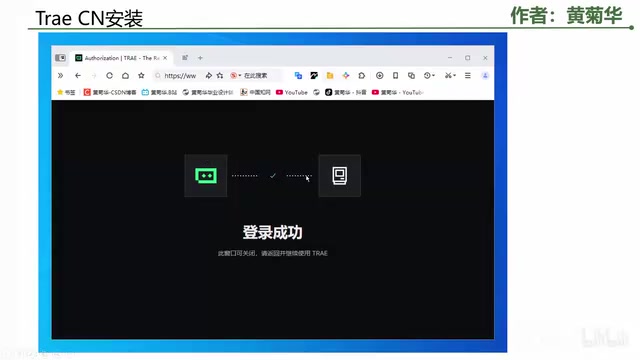Open the history clock dropdown
The width and height of the screenshot is (640, 360).
coord(429,76)
